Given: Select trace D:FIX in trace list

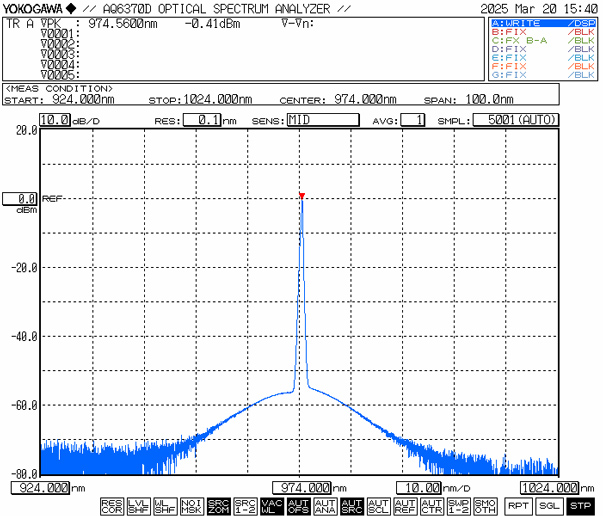Looking at the screenshot, I should pyautogui.click(x=543, y=49).
